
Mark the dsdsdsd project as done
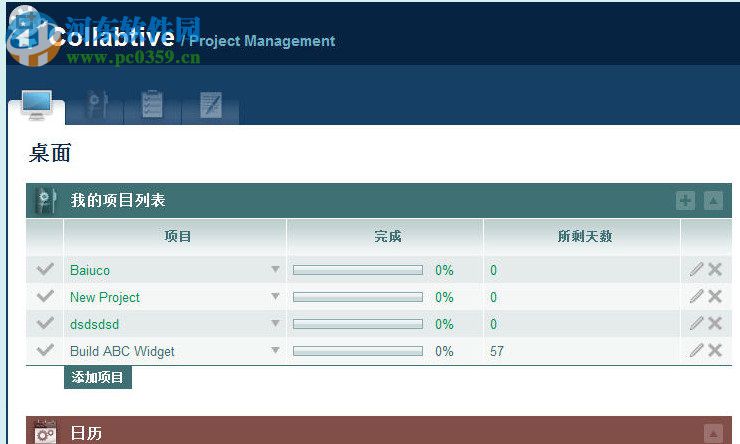tap(45, 323)
